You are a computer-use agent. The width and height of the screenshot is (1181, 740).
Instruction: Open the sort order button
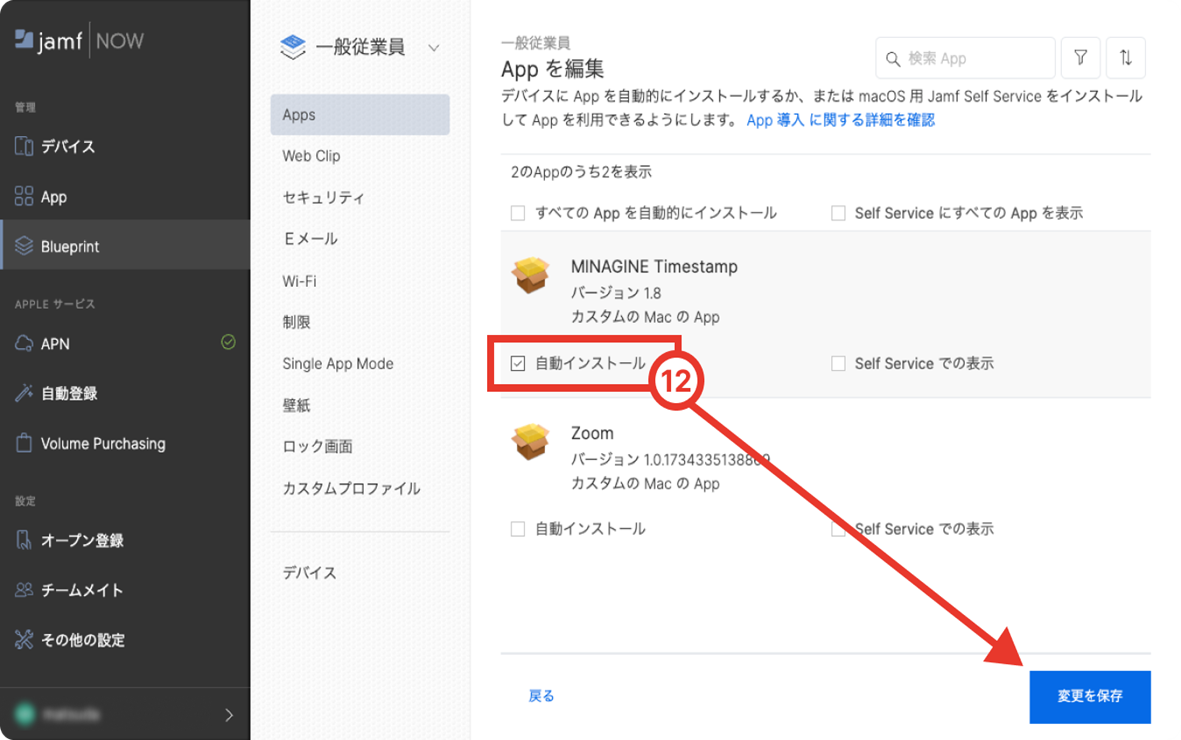1125,57
